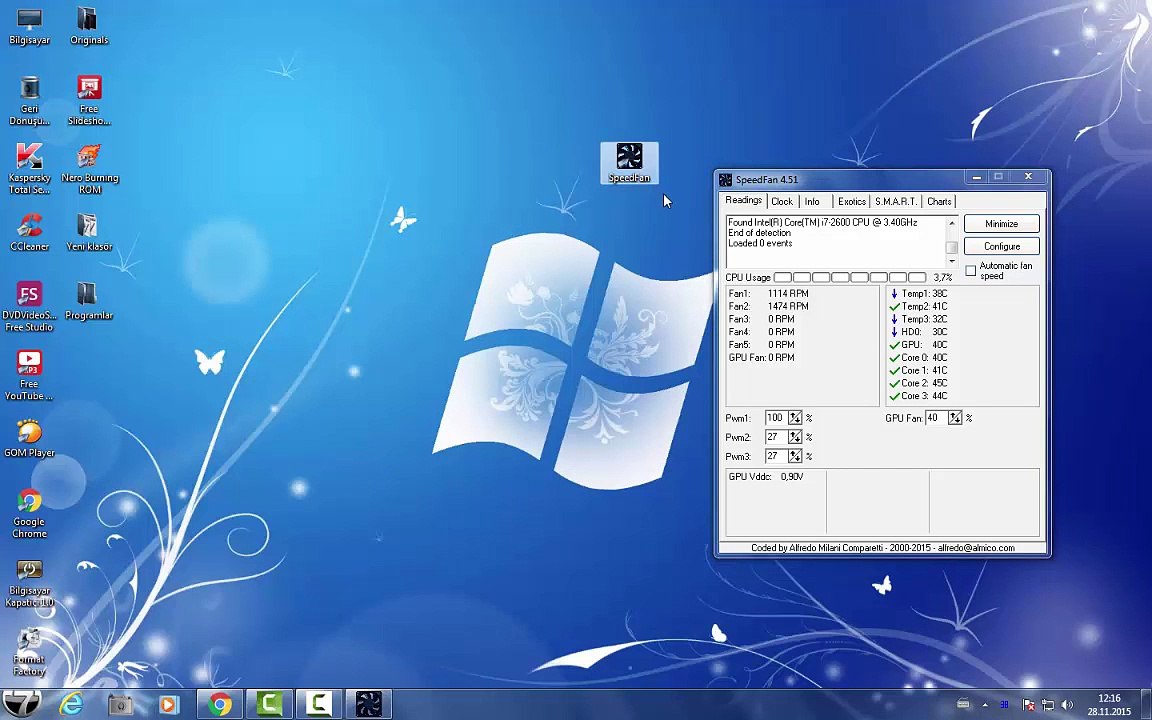Viewport: 1152px width, 720px height.
Task: Launch Nero Burning ROM shortcut
Action: (x=89, y=169)
